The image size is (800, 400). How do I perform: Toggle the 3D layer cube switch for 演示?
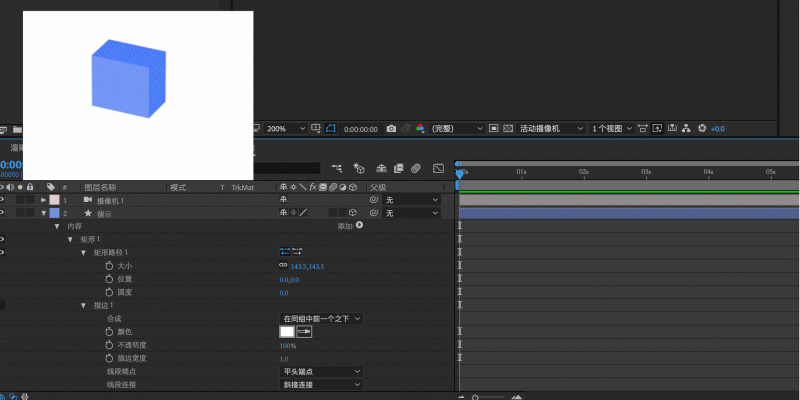(x=353, y=213)
